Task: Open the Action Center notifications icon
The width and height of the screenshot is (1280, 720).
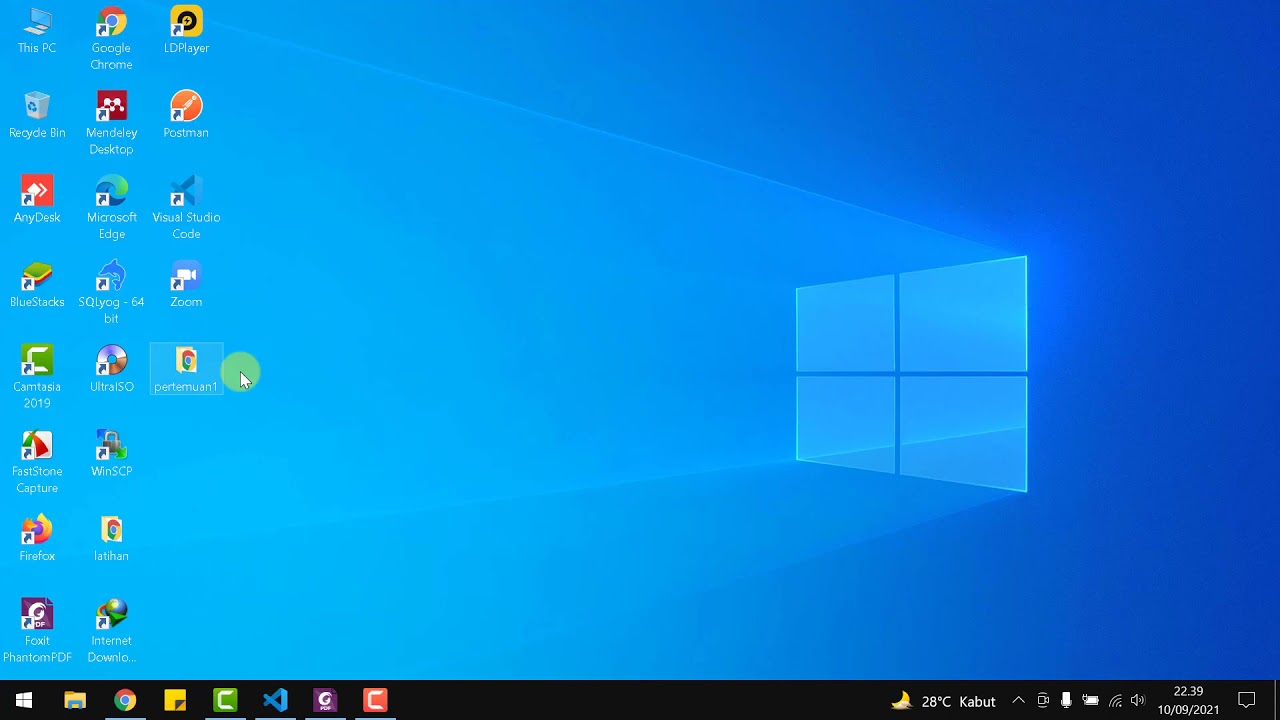Action: tap(1247, 701)
